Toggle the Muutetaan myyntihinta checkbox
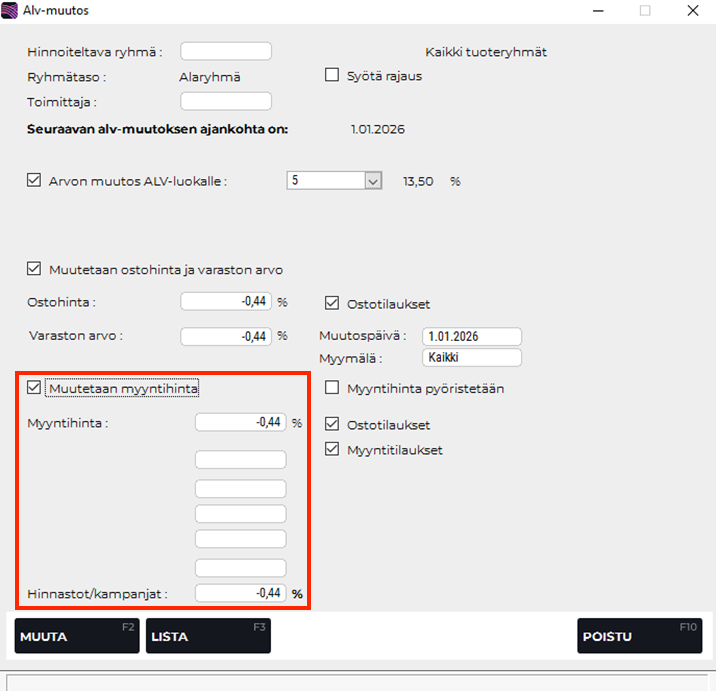Image resolution: width=716 pixels, height=691 pixels. (34, 388)
